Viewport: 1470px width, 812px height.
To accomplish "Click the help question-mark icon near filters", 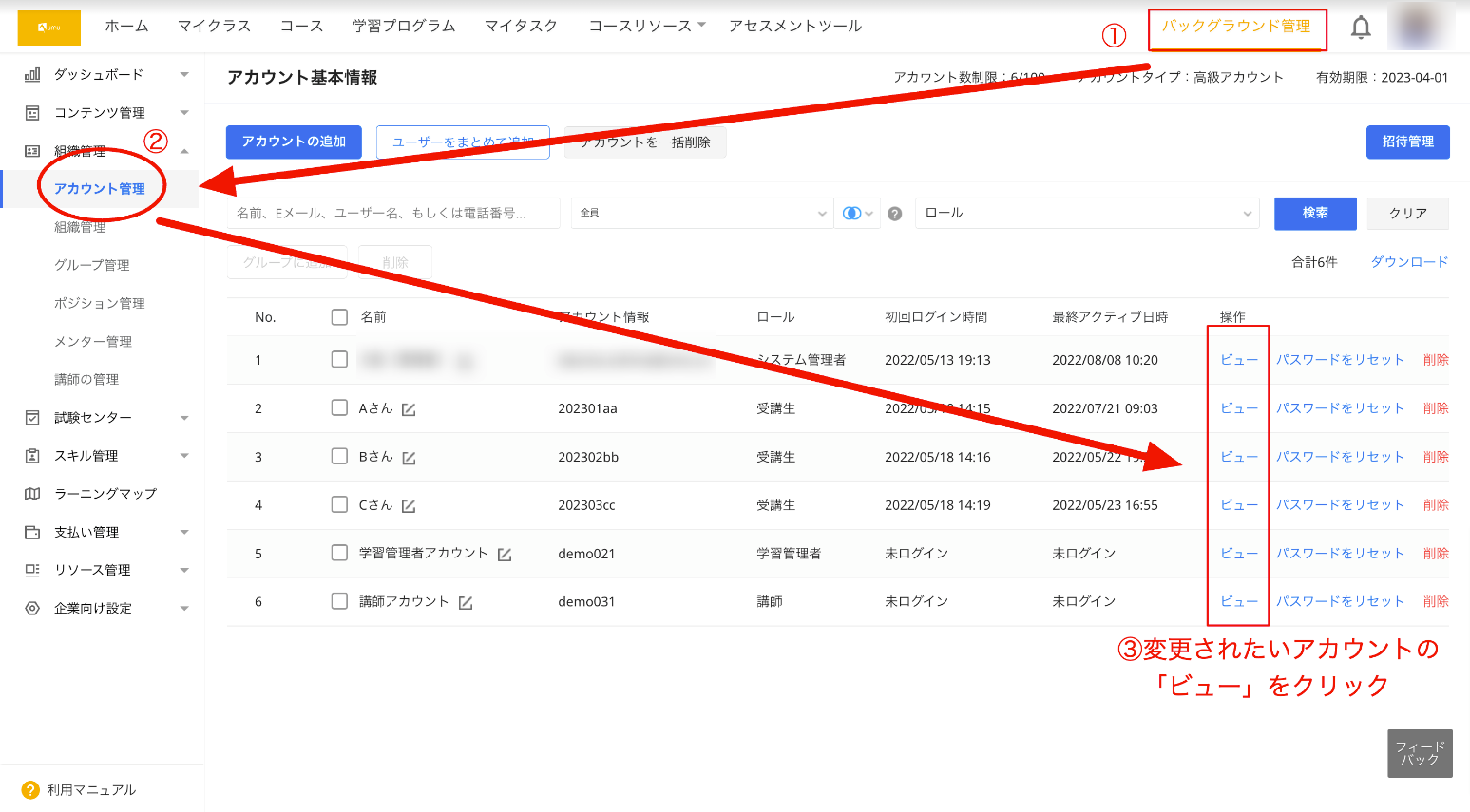I will 894,213.
